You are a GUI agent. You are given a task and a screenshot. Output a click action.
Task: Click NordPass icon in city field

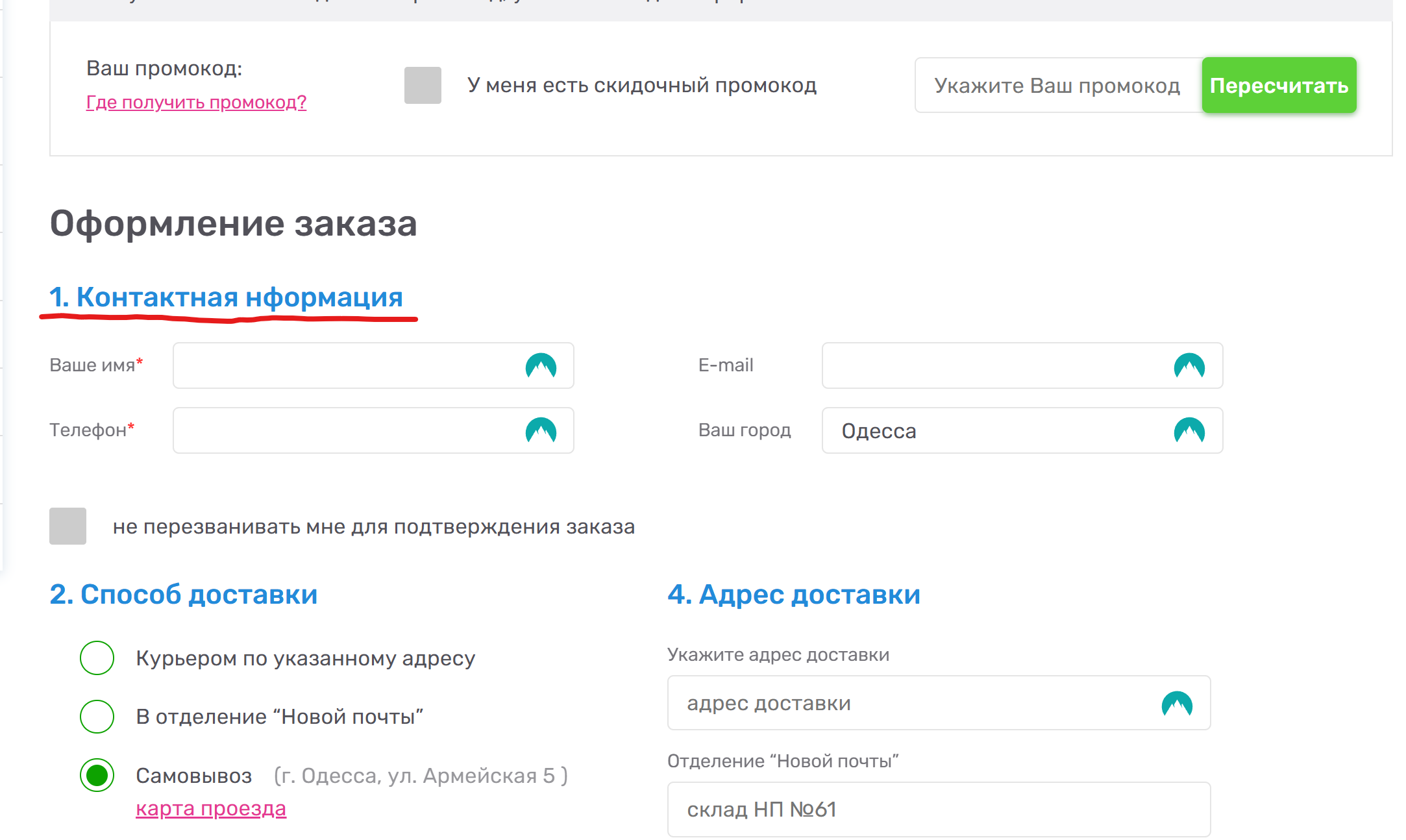pos(1189,430)
